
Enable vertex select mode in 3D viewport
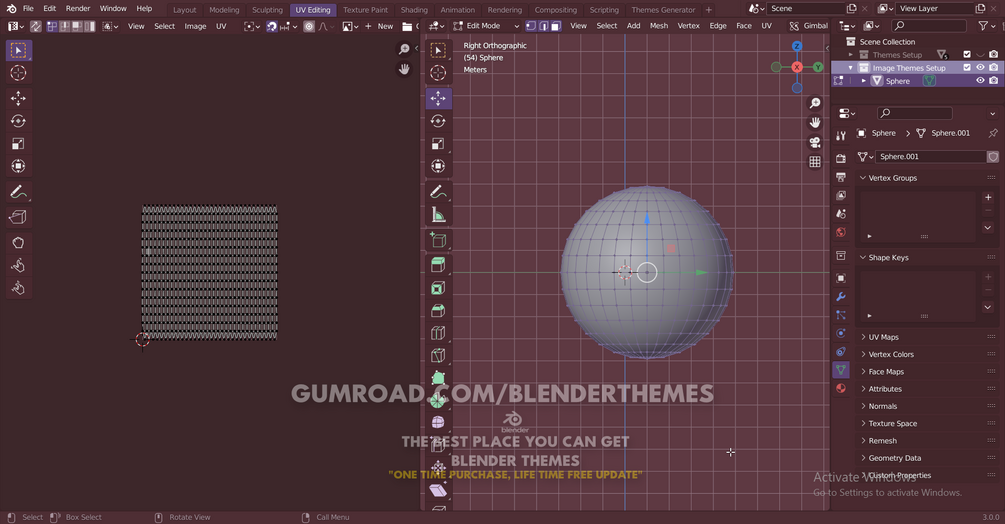(x=531, y=26)
